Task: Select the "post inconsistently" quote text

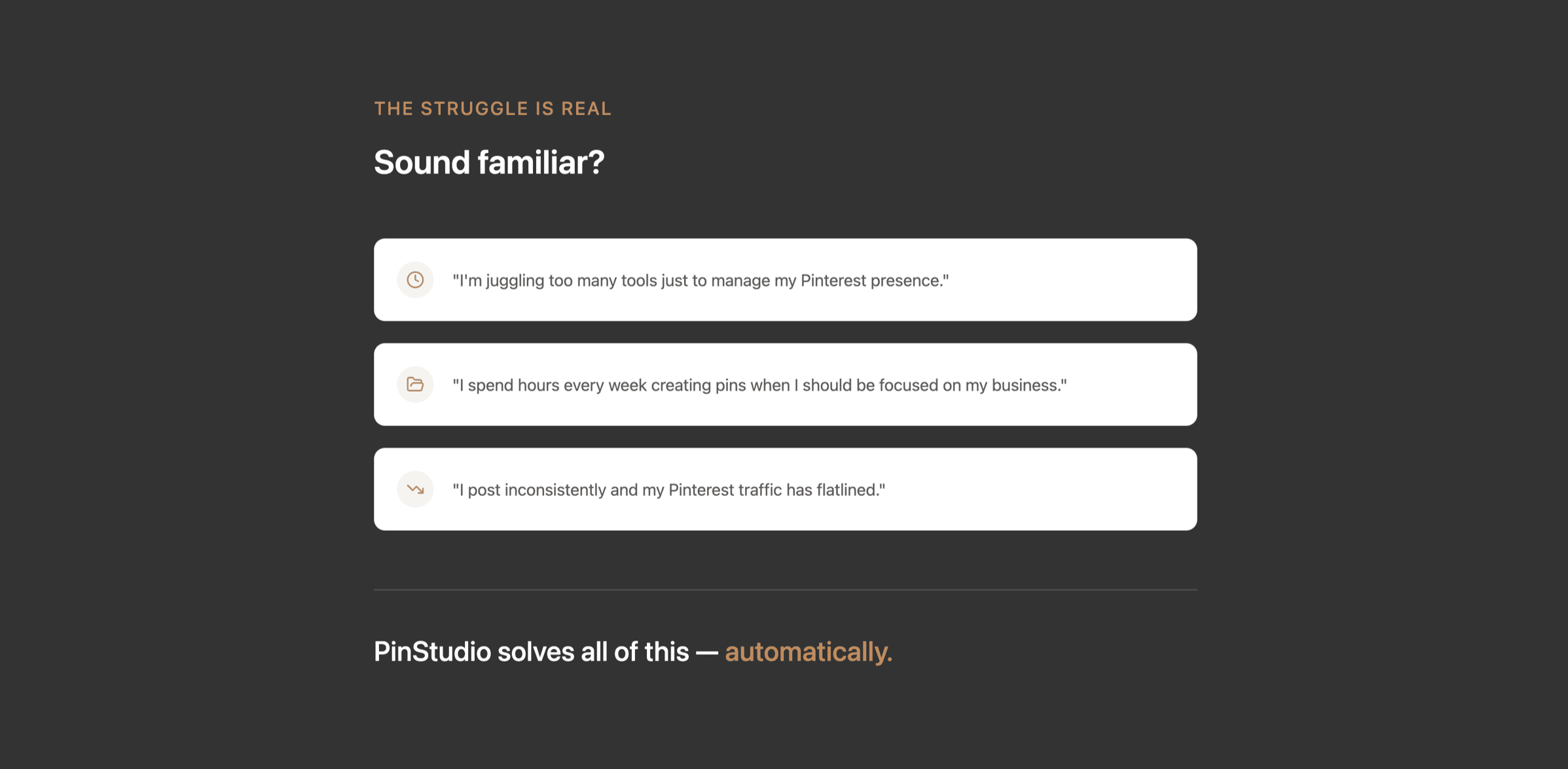Action: point(668,490)
